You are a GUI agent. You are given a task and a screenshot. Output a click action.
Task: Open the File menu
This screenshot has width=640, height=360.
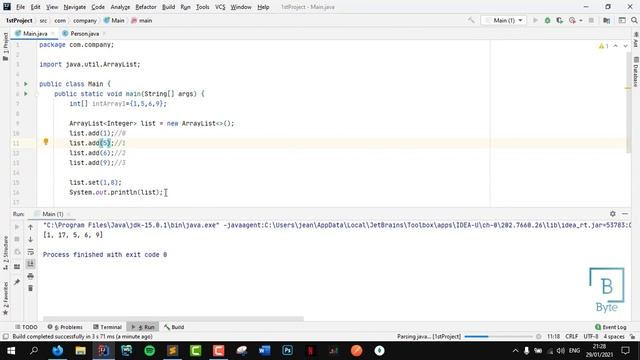[x=20, y=7]
